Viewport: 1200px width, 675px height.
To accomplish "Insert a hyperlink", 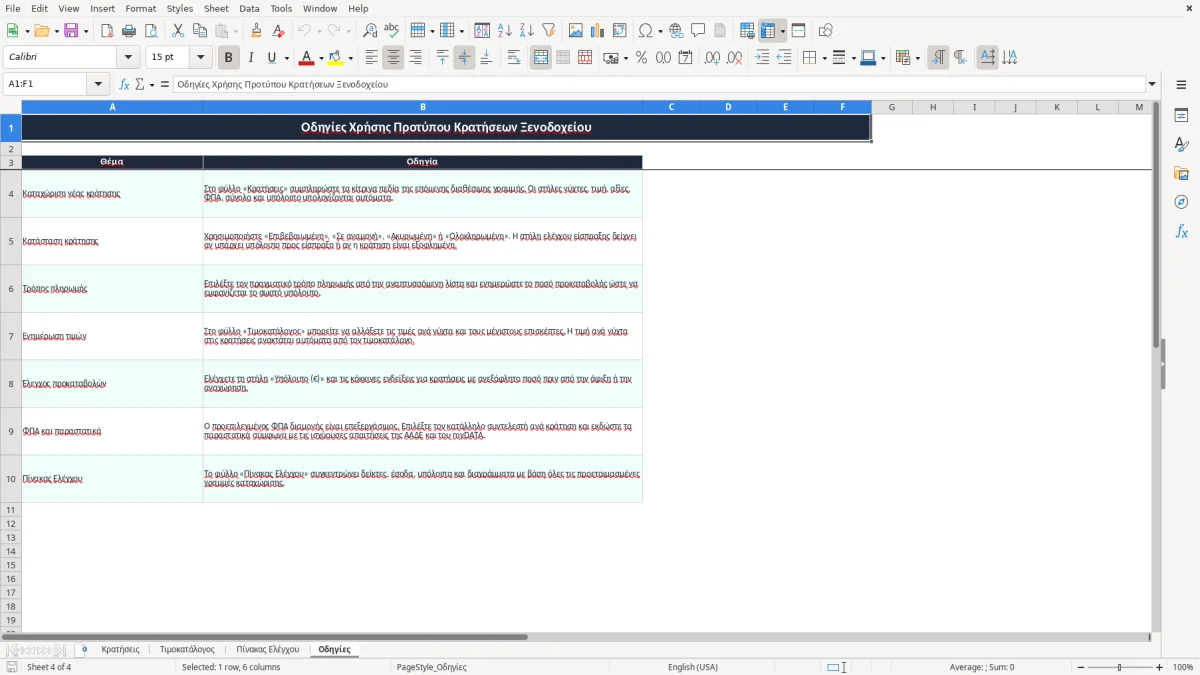I will click(x=677, y=31).
